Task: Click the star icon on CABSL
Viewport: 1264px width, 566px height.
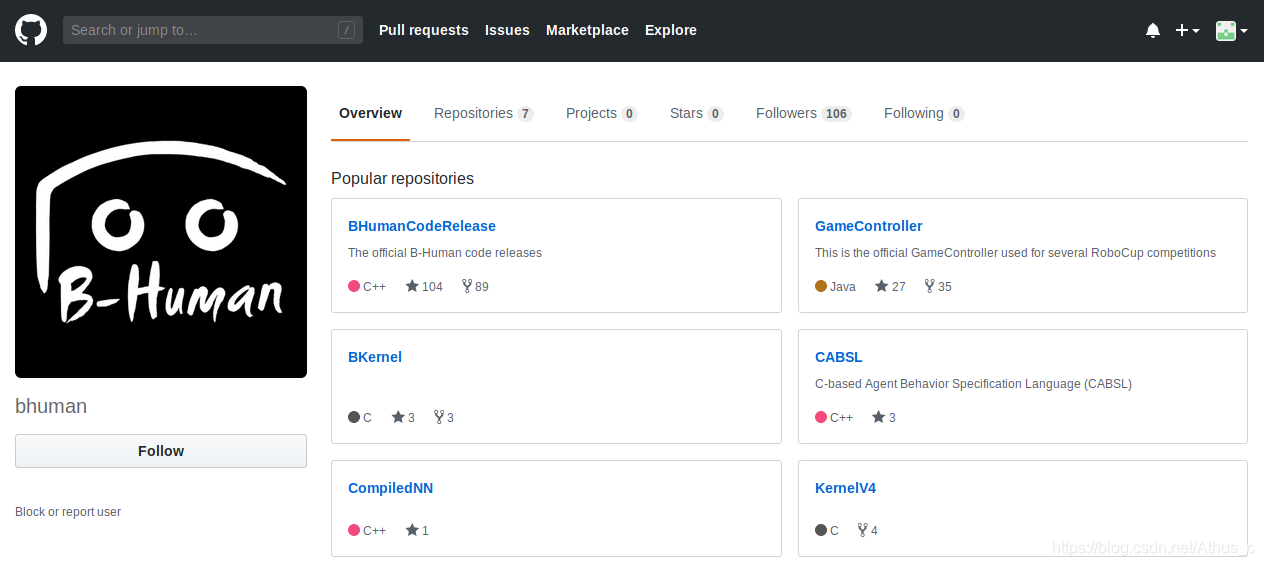Action: [879, 417]
